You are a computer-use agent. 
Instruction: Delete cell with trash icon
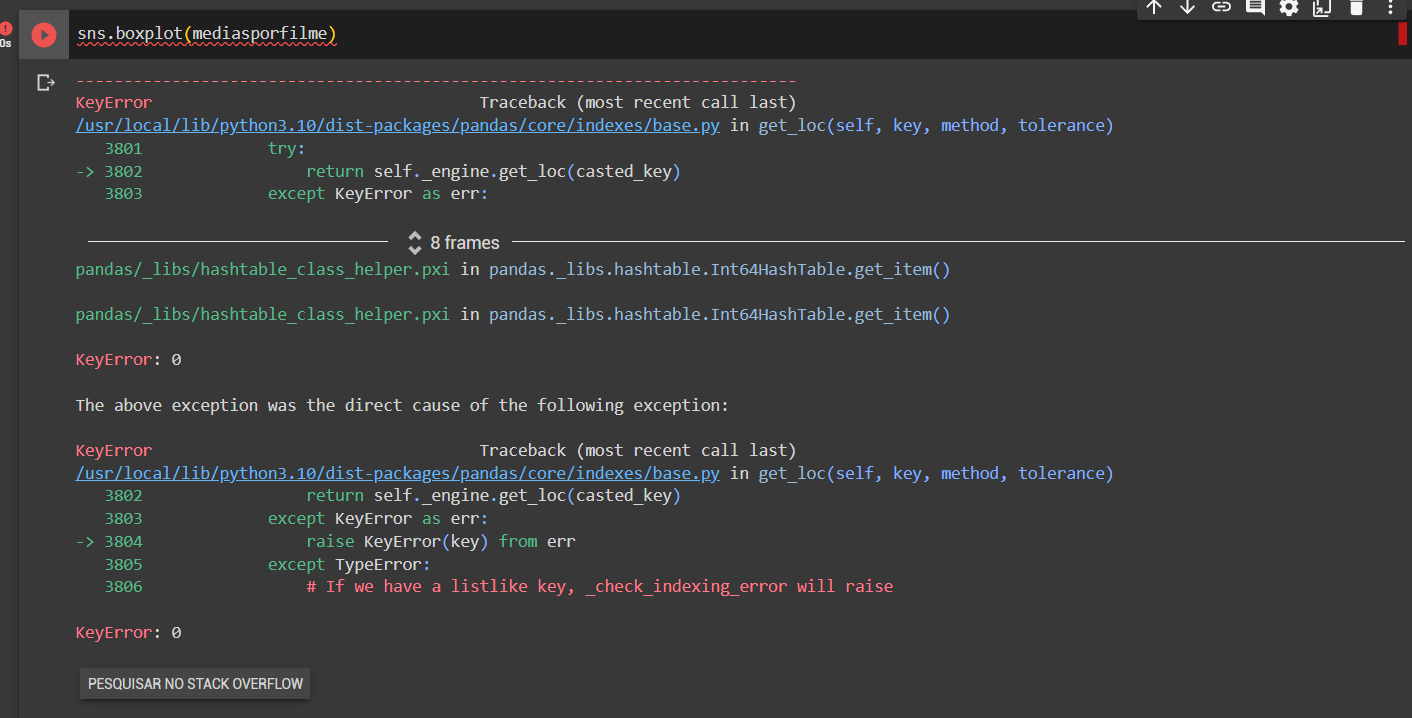(1356, 8)
